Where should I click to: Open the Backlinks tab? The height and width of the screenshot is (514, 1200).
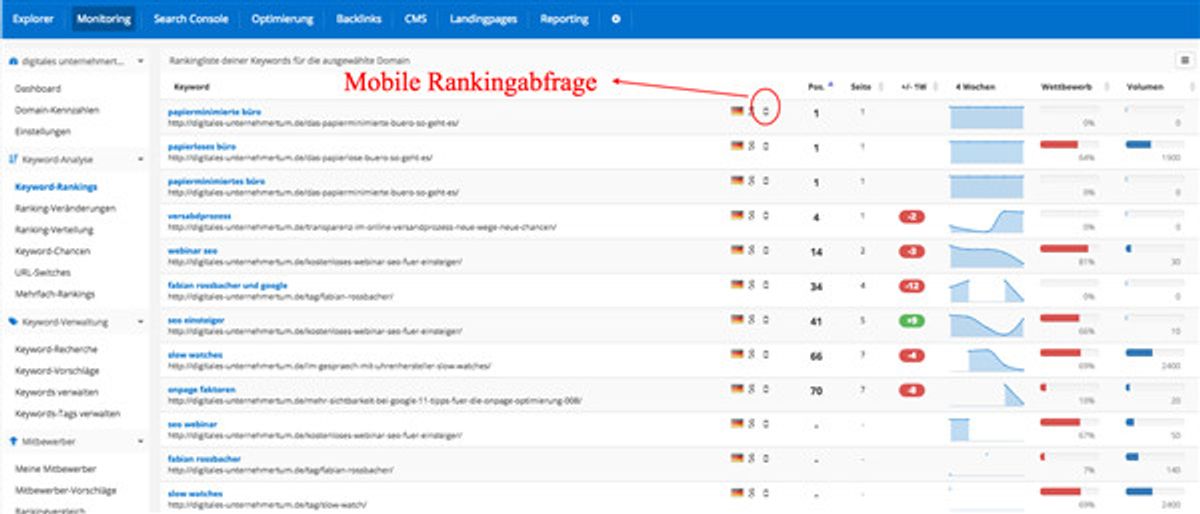pyautogui.click(x=360, y=19)
